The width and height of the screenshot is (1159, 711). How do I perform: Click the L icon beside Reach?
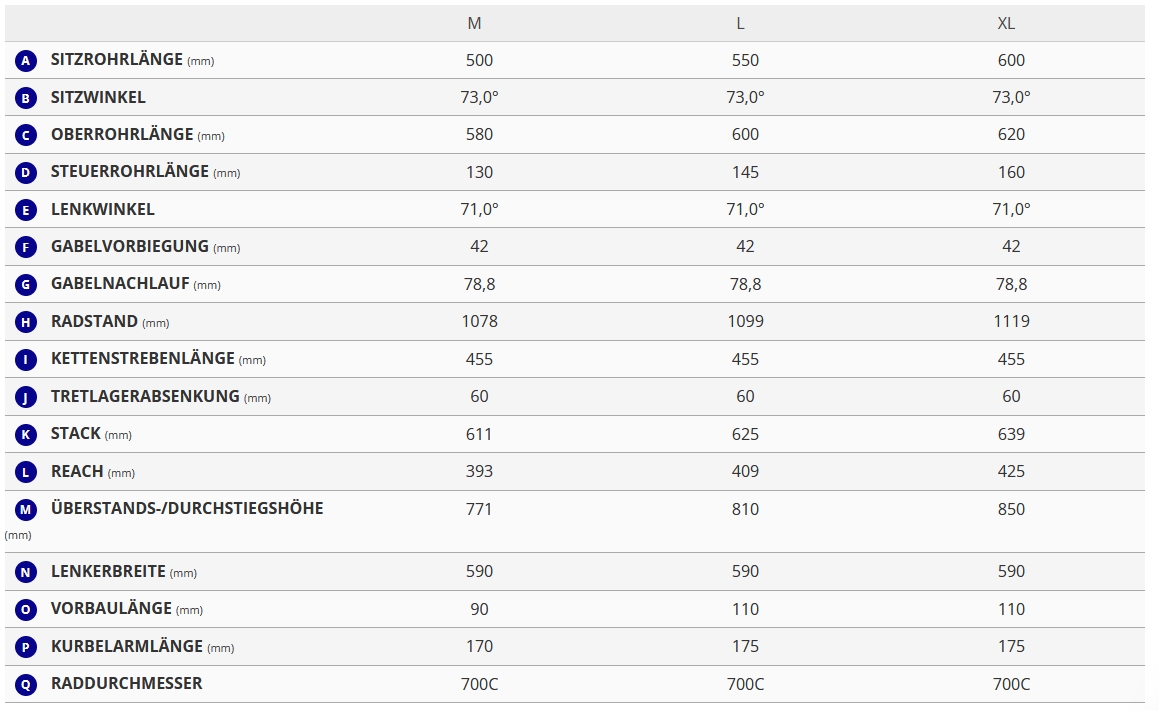[26, 472]
